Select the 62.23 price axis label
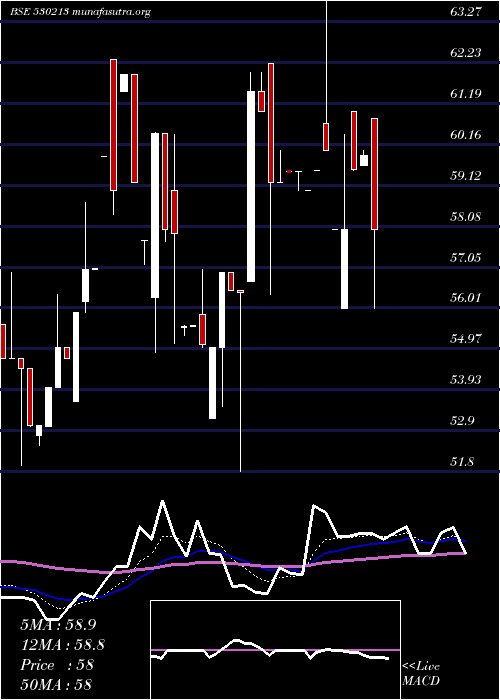The image size is (500, 700). coord(466,53)
